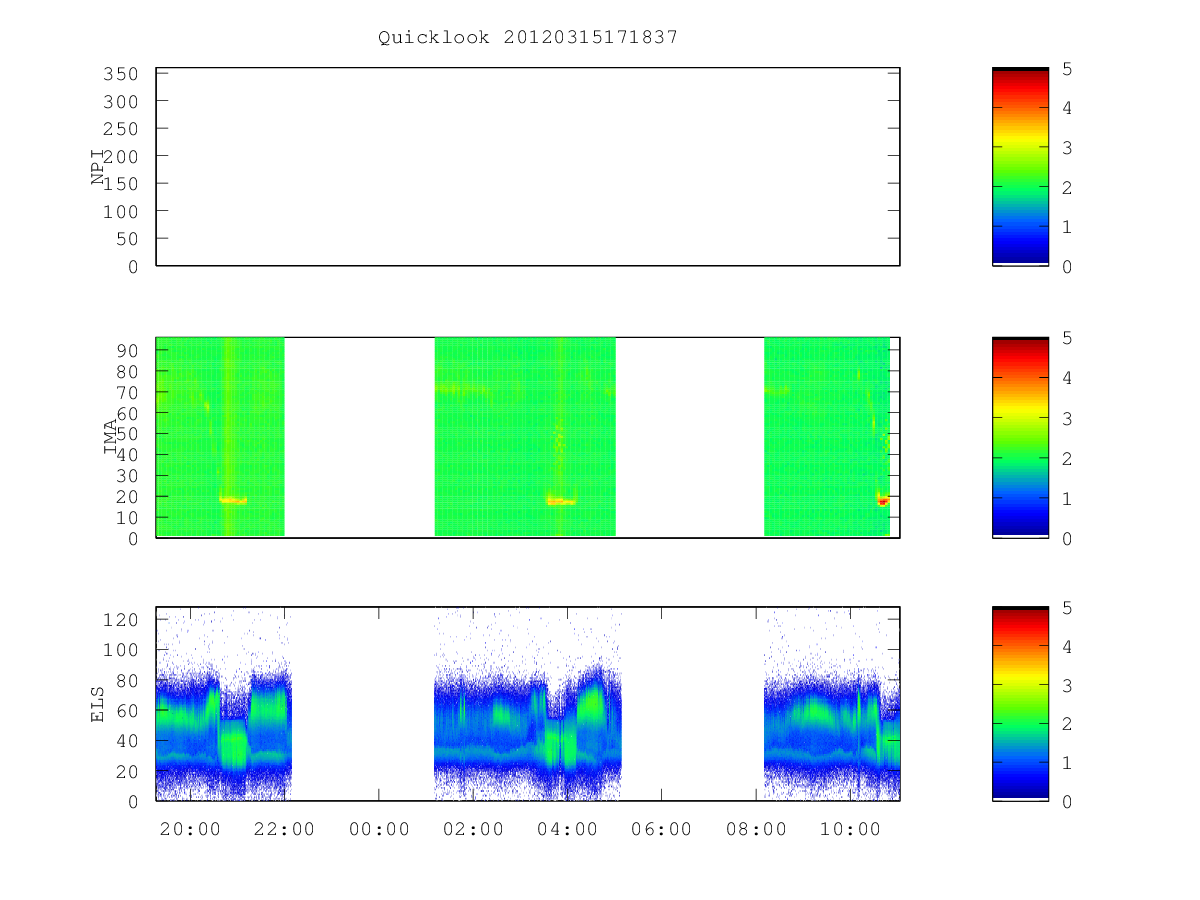Click the ELS panel color bar
The width and height of the screenshot is (1200, 900).
click(x=1020, y=704)
